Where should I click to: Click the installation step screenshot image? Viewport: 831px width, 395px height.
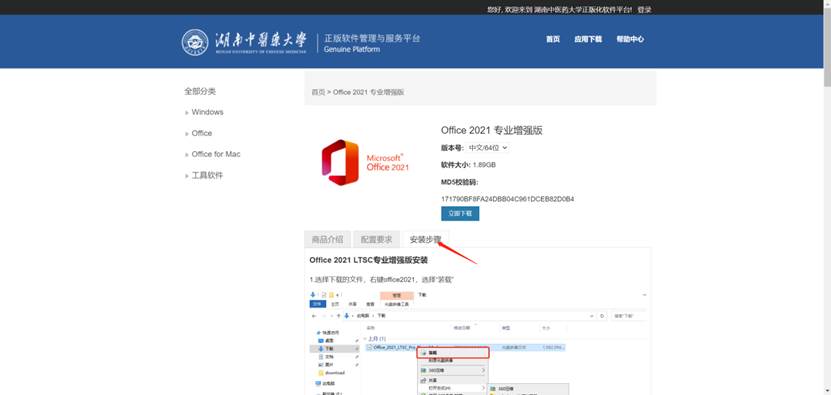(478, 342)
